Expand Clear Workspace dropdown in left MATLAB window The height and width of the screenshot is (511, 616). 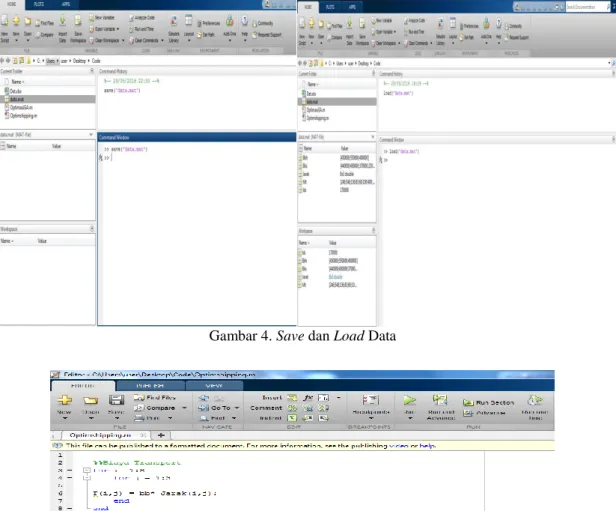pyautogui.click(x=123, y=40)
